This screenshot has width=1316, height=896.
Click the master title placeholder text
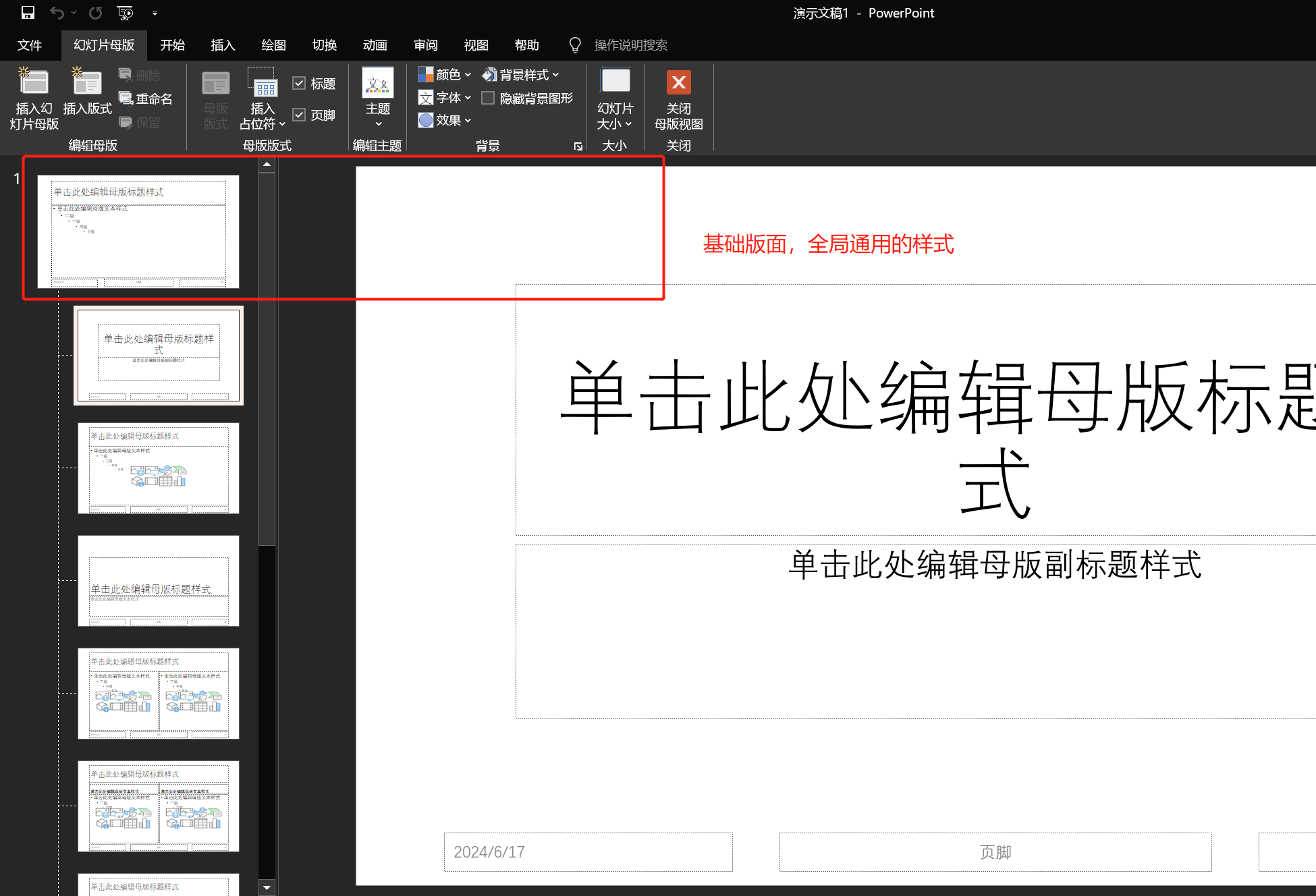click(938, 437)
